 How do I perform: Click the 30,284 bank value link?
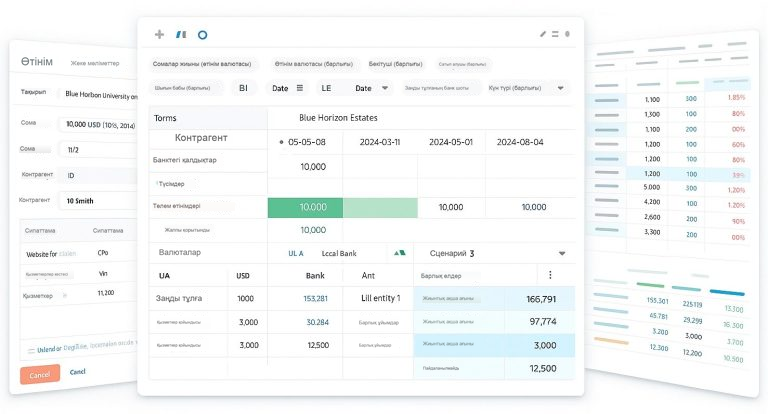click(x=317, y=322)
